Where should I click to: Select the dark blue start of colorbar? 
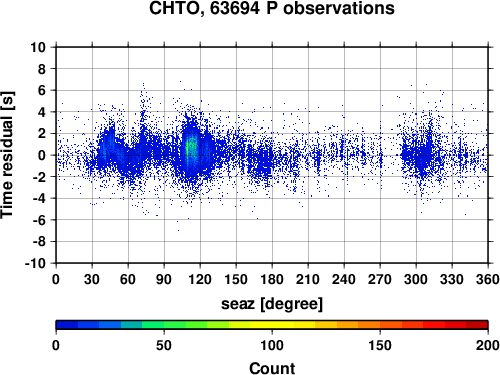pos(67,325)
